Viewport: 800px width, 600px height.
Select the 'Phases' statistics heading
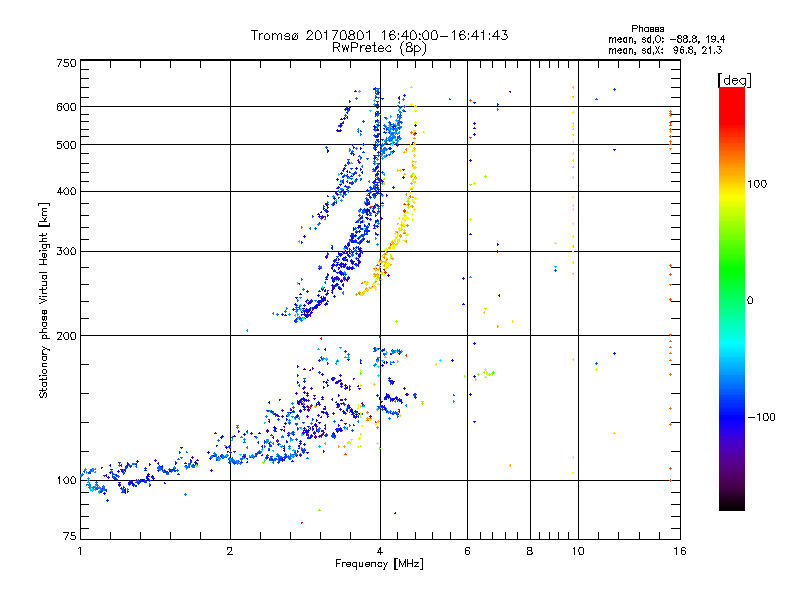(647, 29)
